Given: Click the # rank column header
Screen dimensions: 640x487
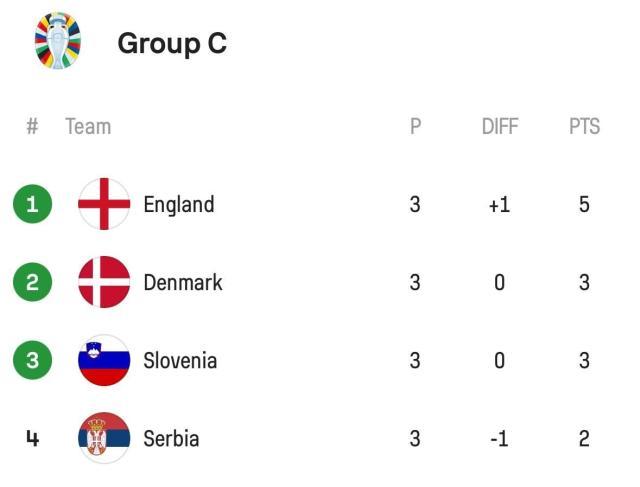Looking at the screenshot, I should 32,126.
